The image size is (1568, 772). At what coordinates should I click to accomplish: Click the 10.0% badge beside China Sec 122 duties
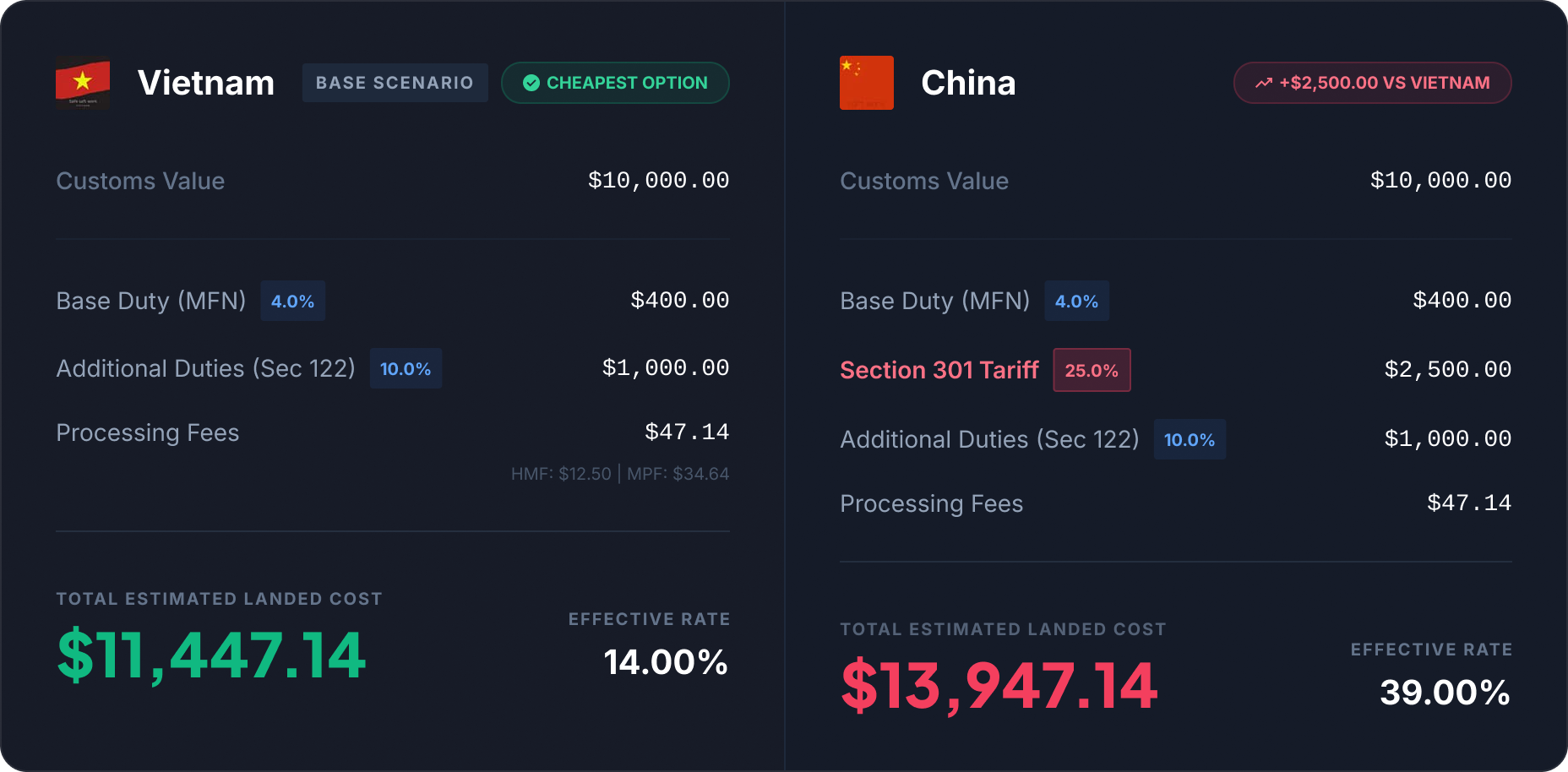(1190, 439)
